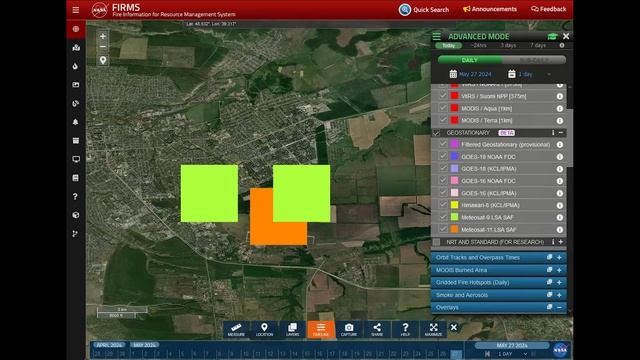
Task: Select the Today time range tab
Action: (449, 45)
